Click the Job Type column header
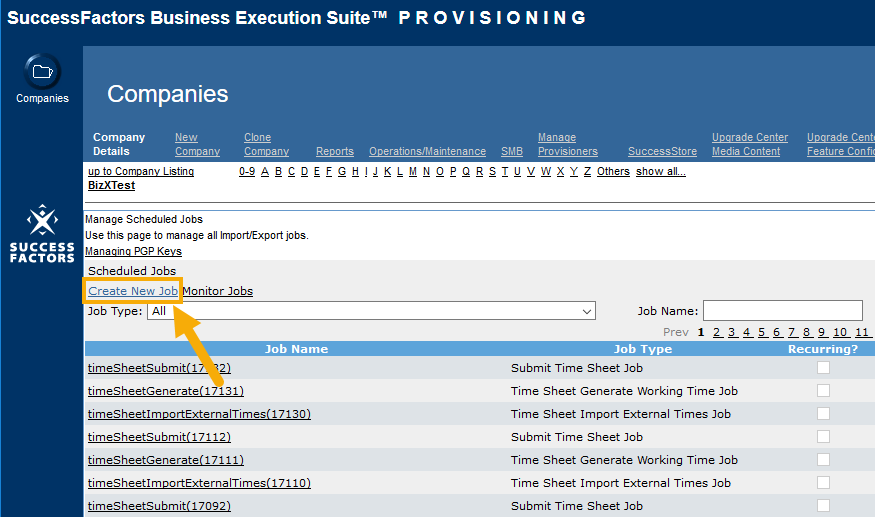This screenshot has width=875, height=517. [643, 349]
